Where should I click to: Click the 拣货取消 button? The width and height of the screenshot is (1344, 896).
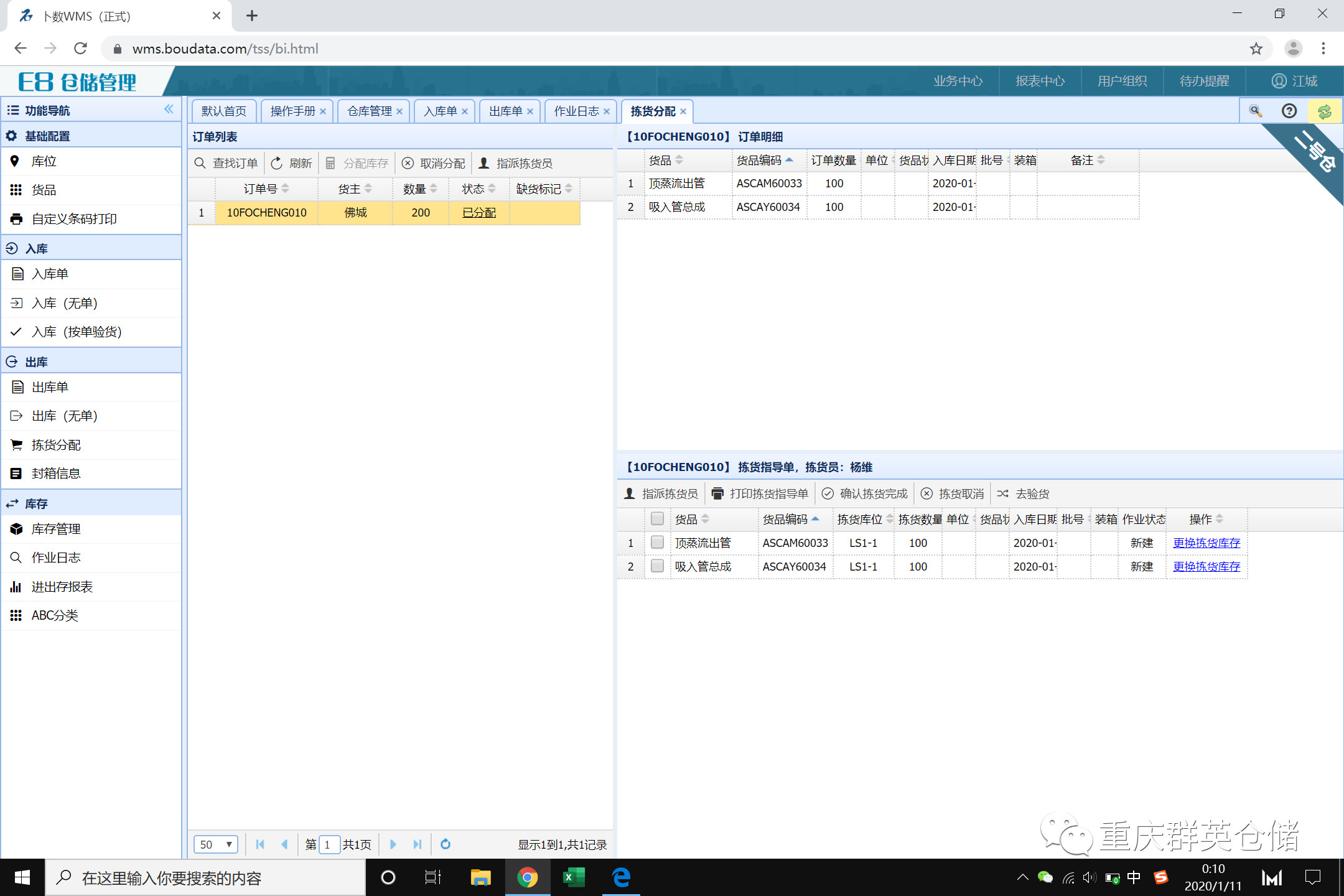coord(953,493)
